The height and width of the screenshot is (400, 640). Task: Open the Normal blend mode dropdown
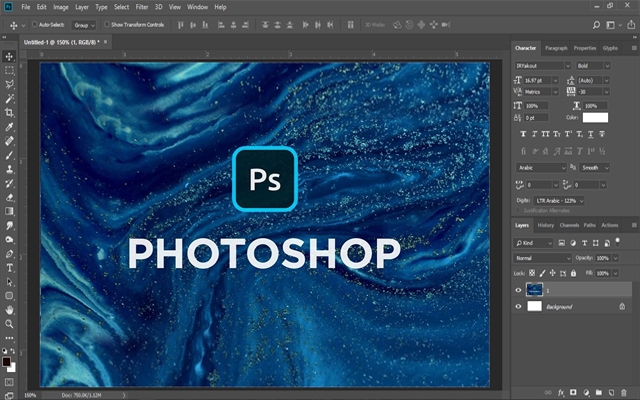[x=542, y=258]
